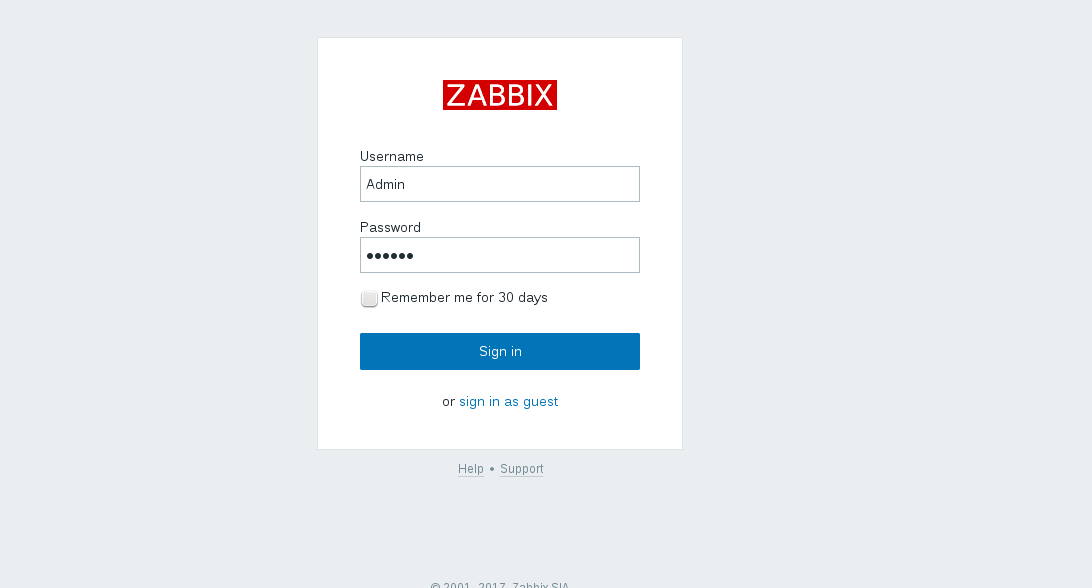
Task: Visit the Support page
Action: 521,468
